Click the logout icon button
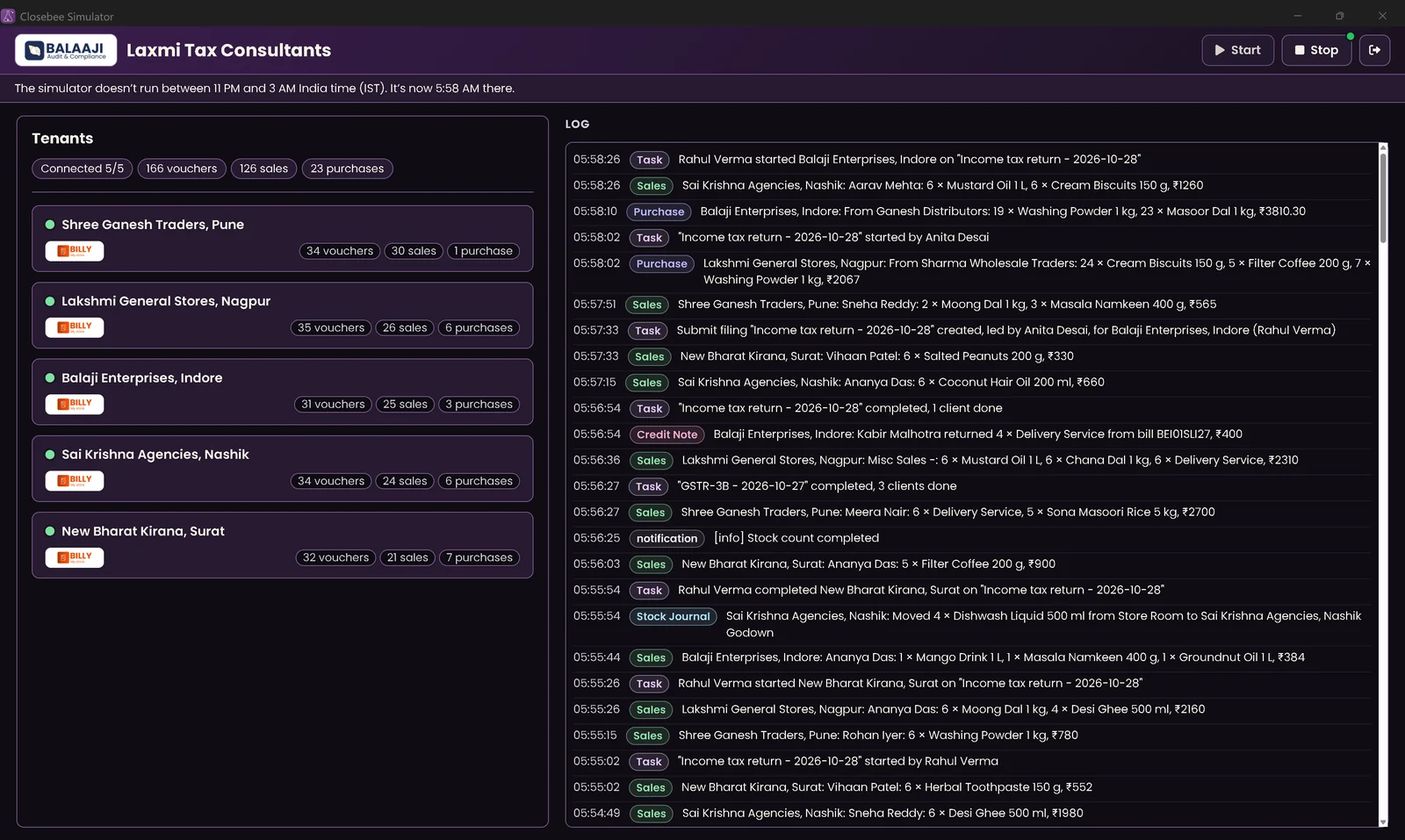 tap(1374, 50)
